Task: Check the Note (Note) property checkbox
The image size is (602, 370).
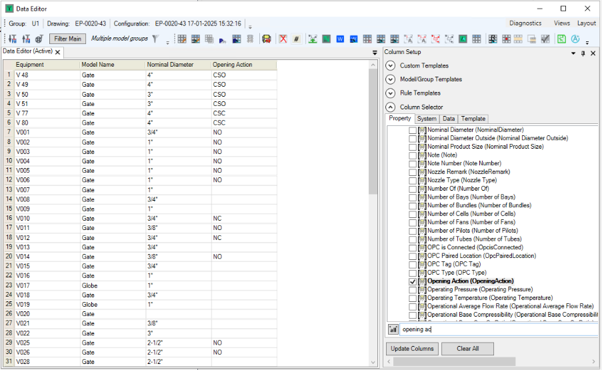Action: tap(413, 155)
